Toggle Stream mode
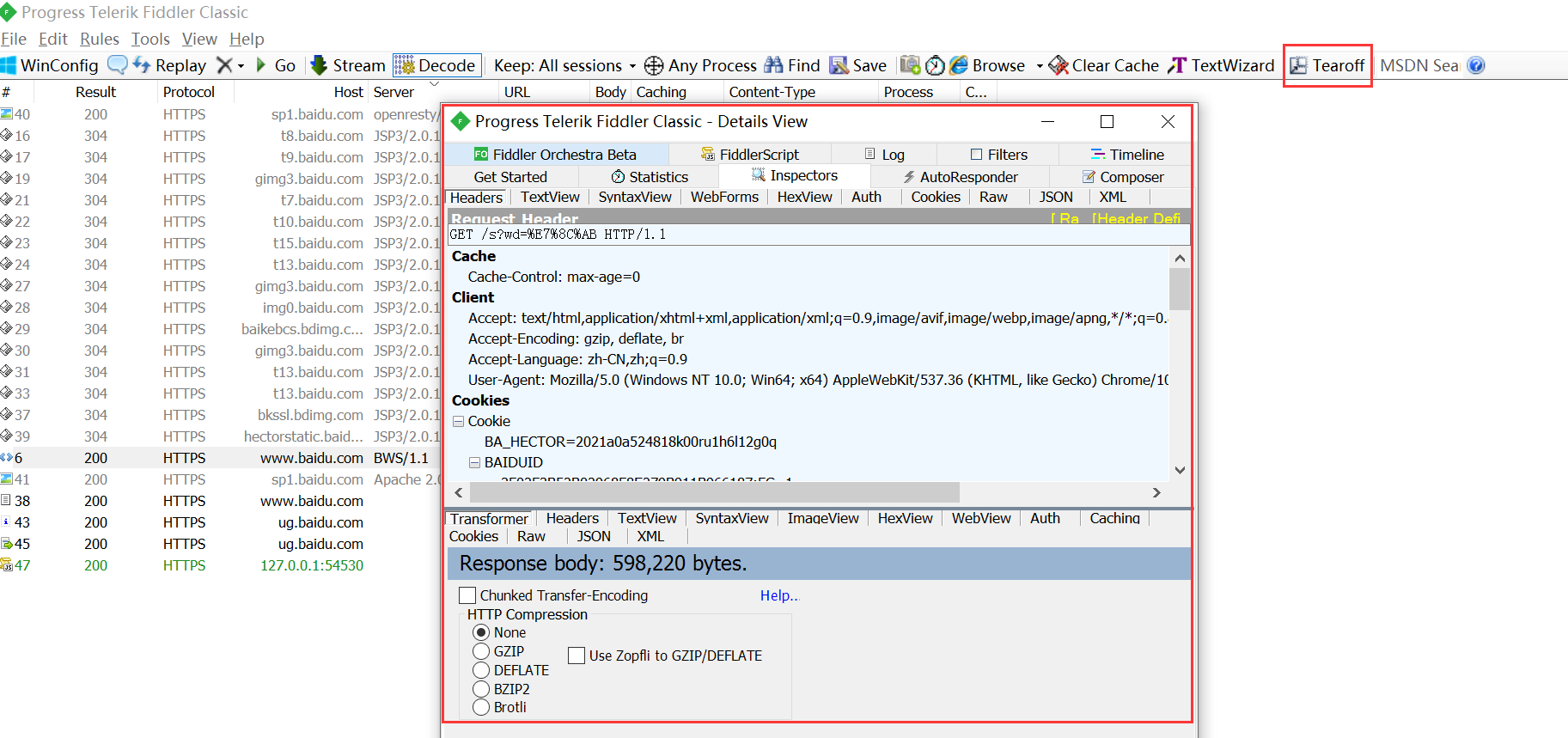 coord(348,65)
